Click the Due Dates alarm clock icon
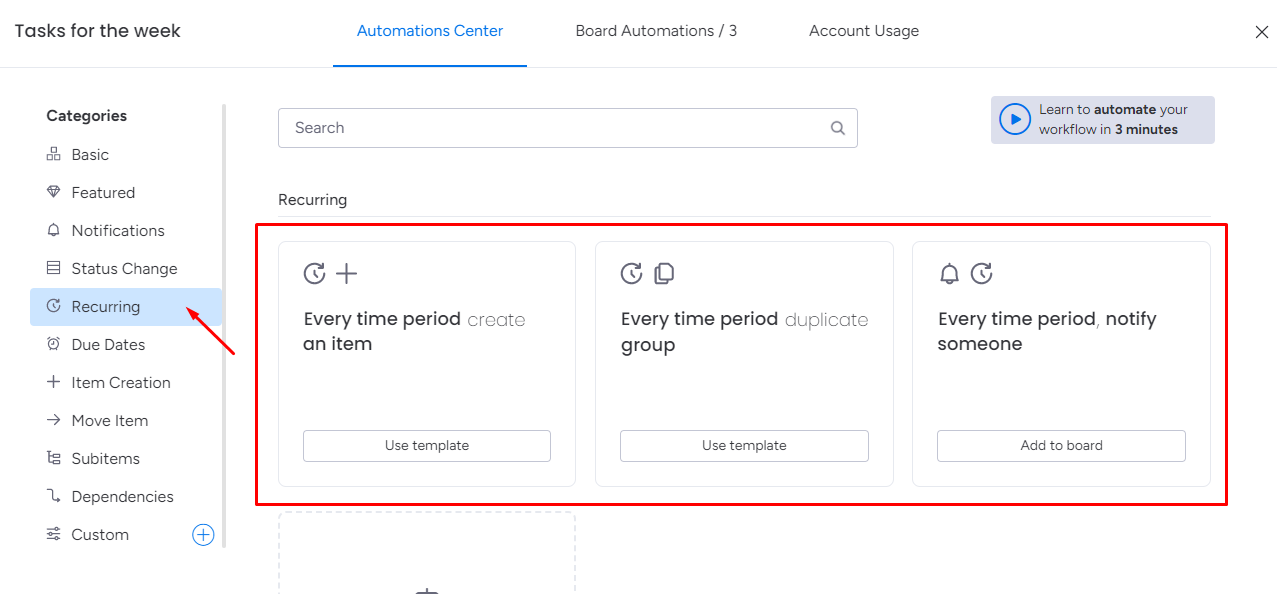This screenshot has height=594, width=1277. pos(54,345)
